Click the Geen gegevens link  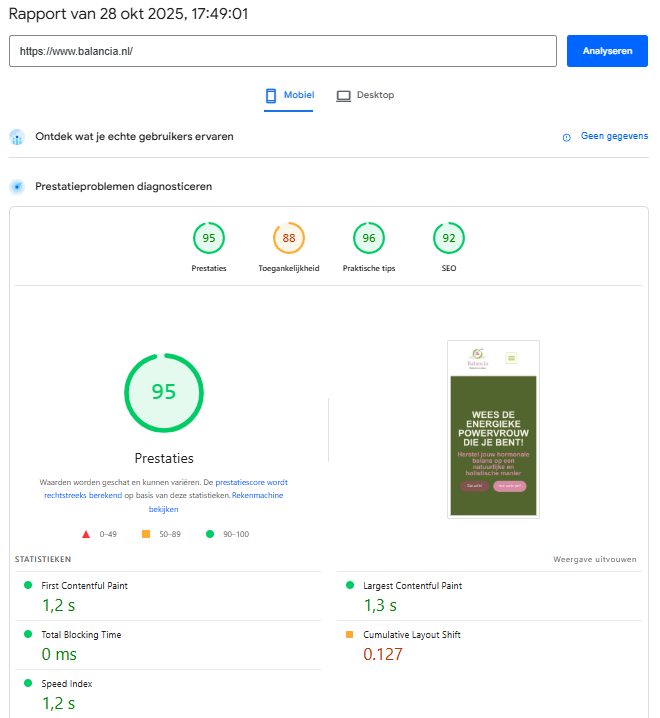coord(614,136)
